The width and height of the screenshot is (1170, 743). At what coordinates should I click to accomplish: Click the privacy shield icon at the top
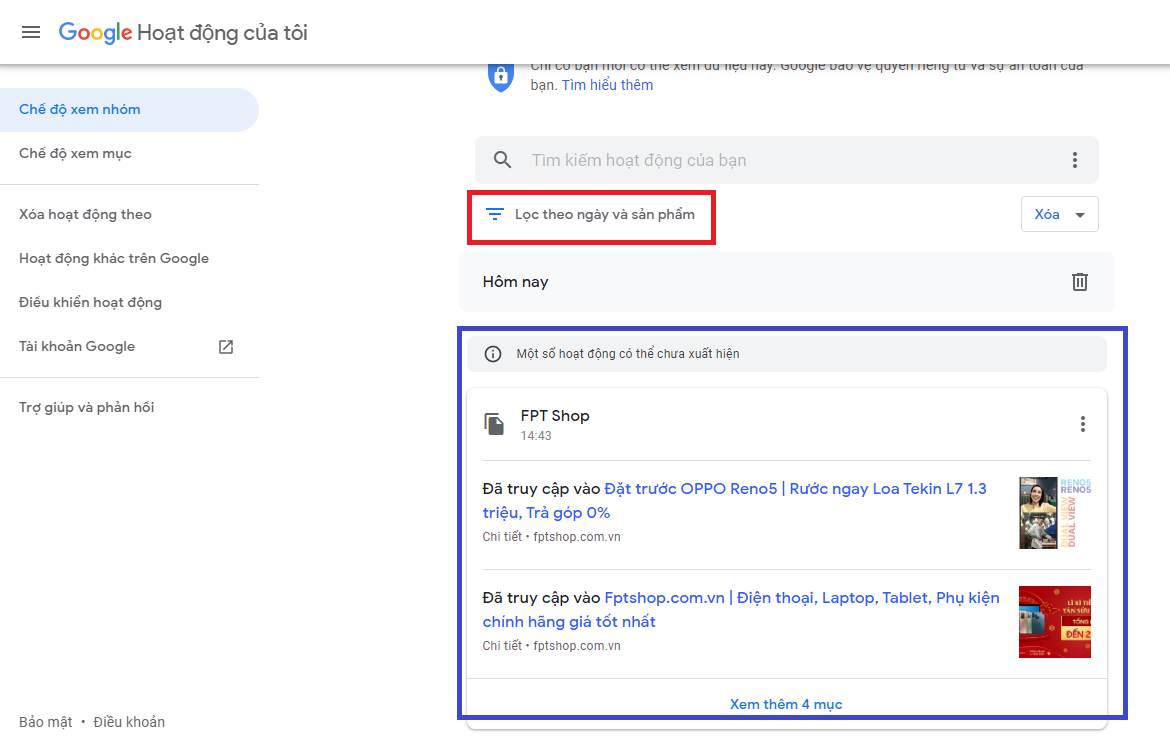pyautogui.click(x=500, y=74)
